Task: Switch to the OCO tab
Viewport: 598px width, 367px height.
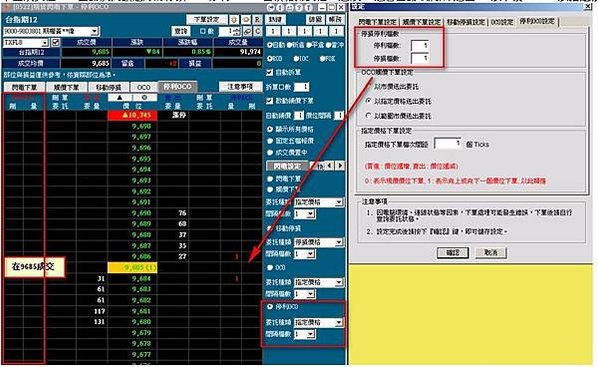Action: (143, 87)
